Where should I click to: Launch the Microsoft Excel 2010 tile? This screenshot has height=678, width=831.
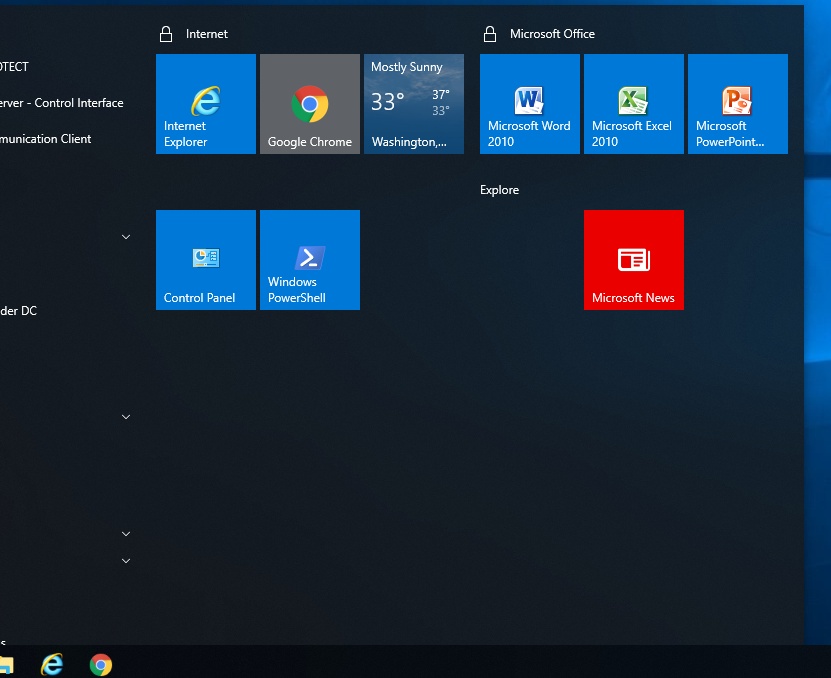633,104
